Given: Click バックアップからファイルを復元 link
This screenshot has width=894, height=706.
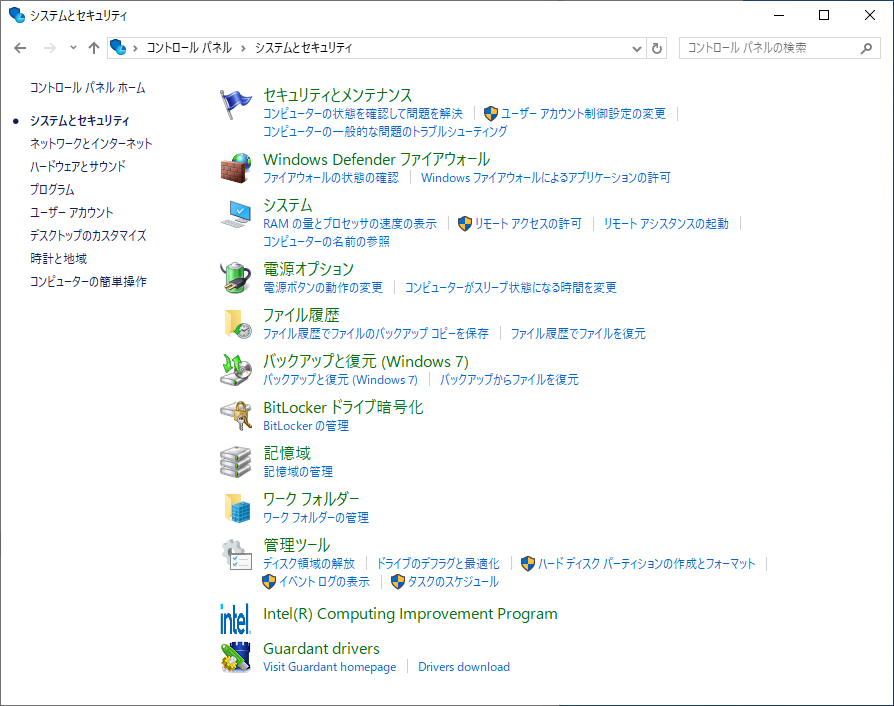Looking at the screenshot, I should pyautogui.click(x=509, y=380).
